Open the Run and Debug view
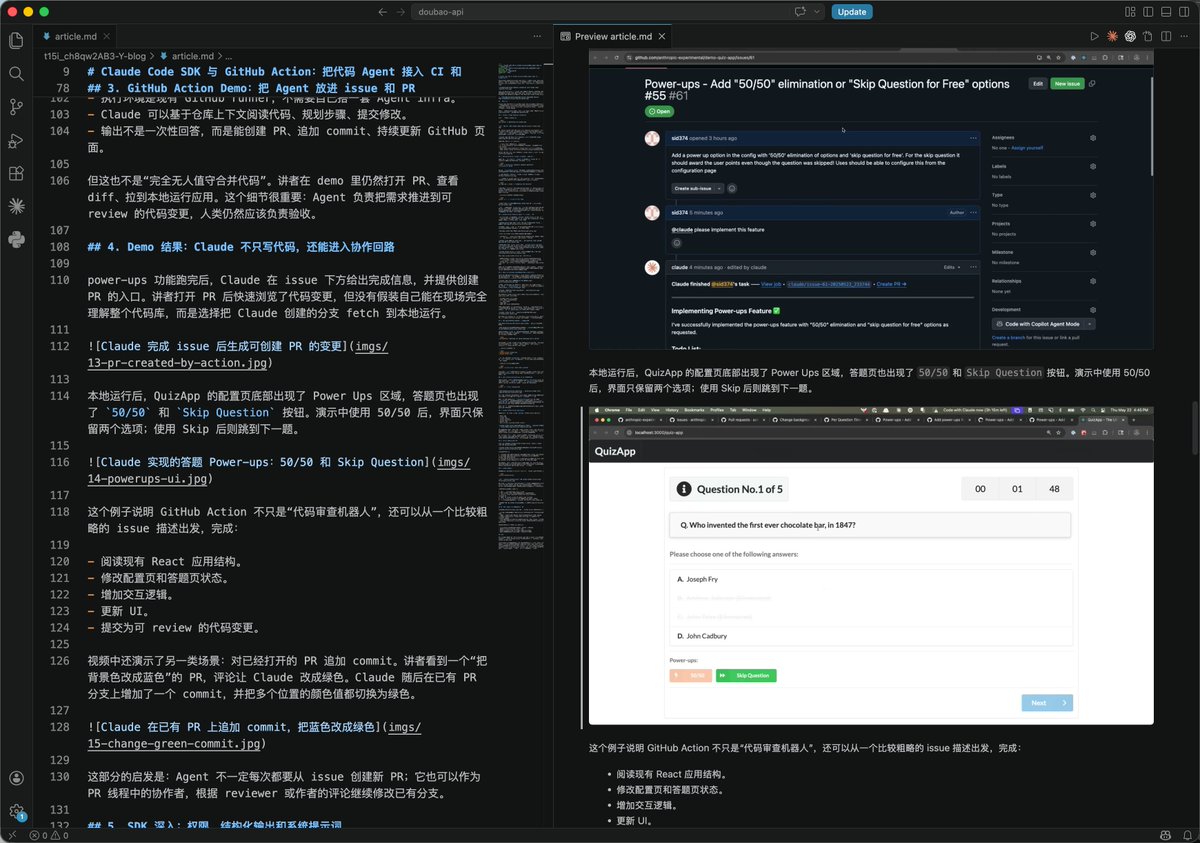Screen dimensions: 1200x843 [16, 140]
